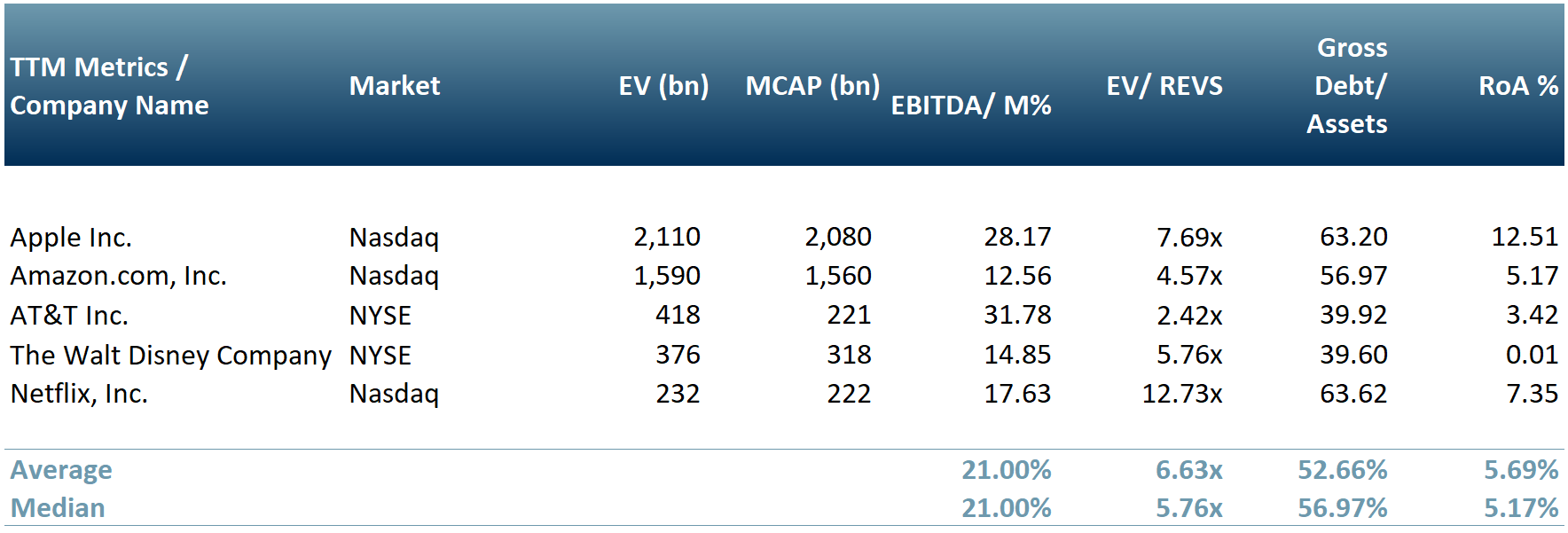Select Apple's EV value 2,110
The height and width of the screenshot is (533, 1568).
coord(666,237)
